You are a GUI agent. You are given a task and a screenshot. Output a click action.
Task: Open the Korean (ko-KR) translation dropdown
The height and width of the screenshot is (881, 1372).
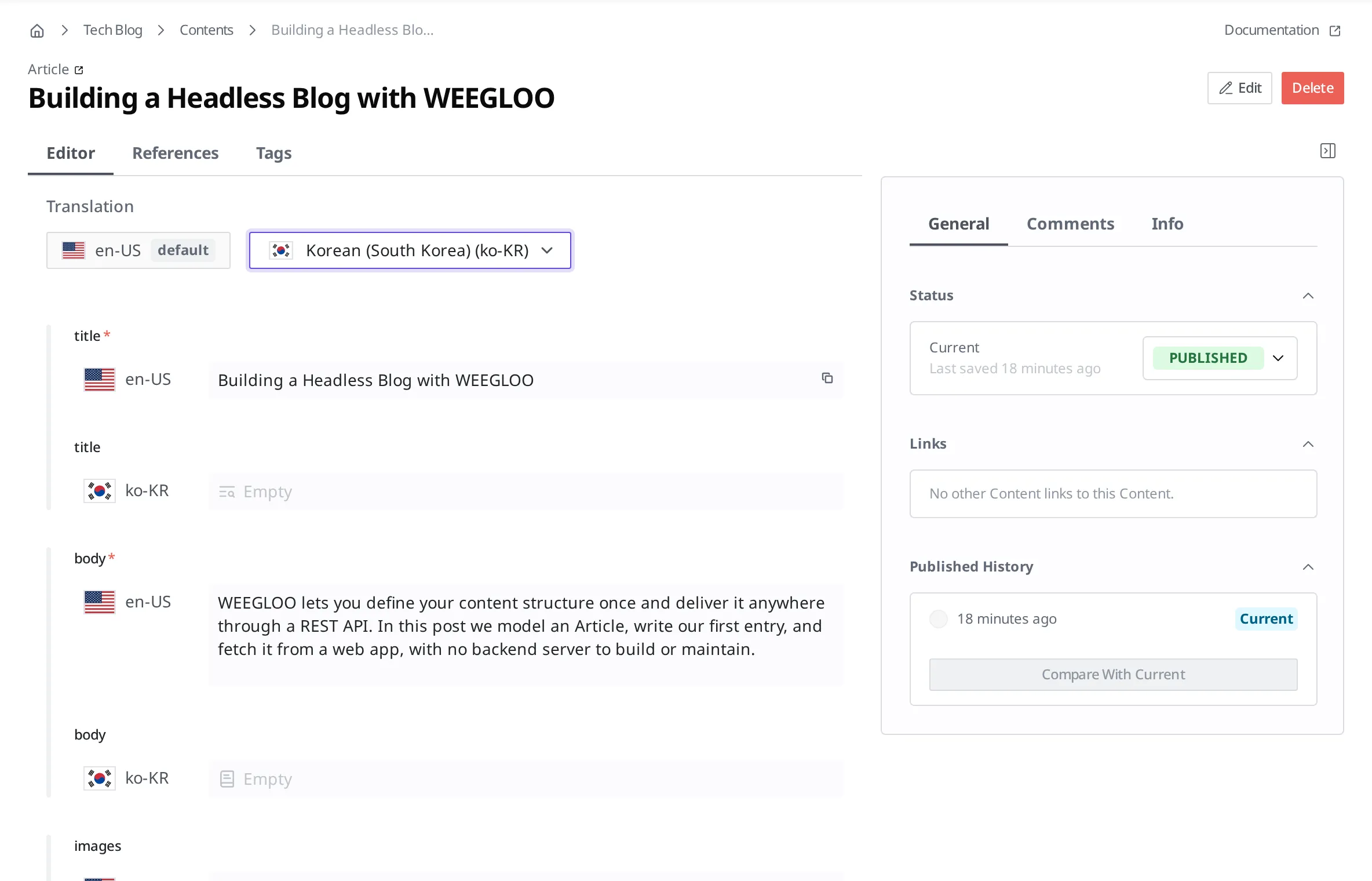pos(410,250)
